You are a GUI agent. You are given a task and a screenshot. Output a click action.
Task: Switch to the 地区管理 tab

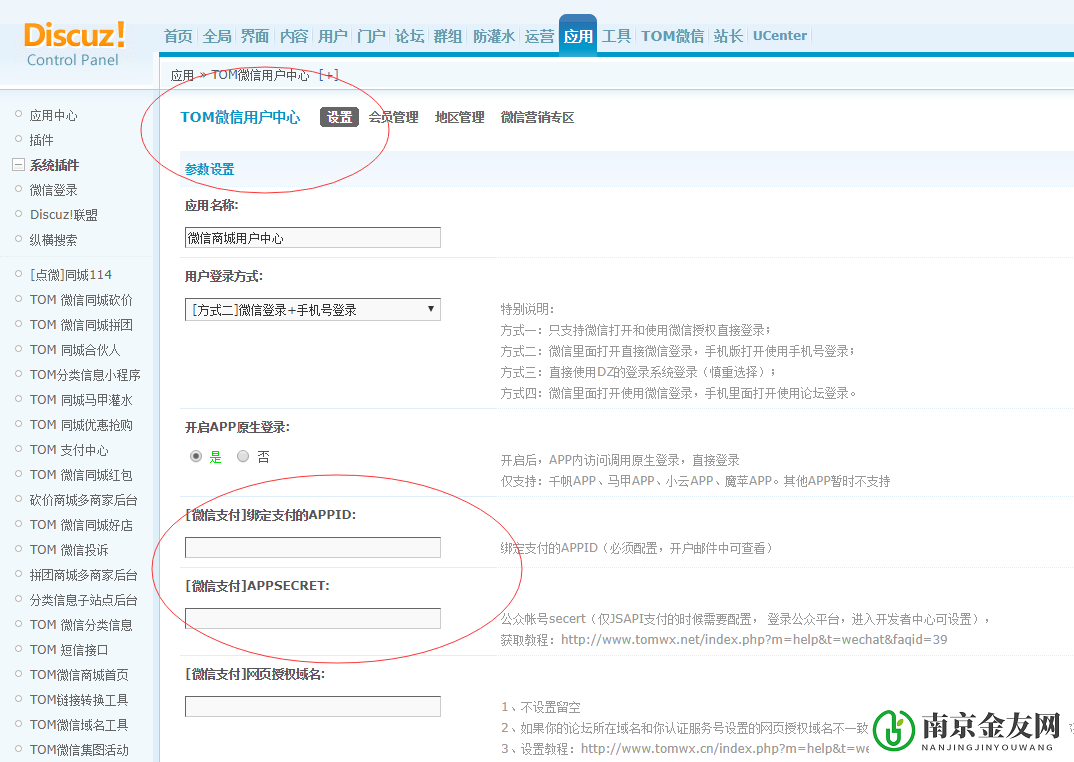pos(459,116)
